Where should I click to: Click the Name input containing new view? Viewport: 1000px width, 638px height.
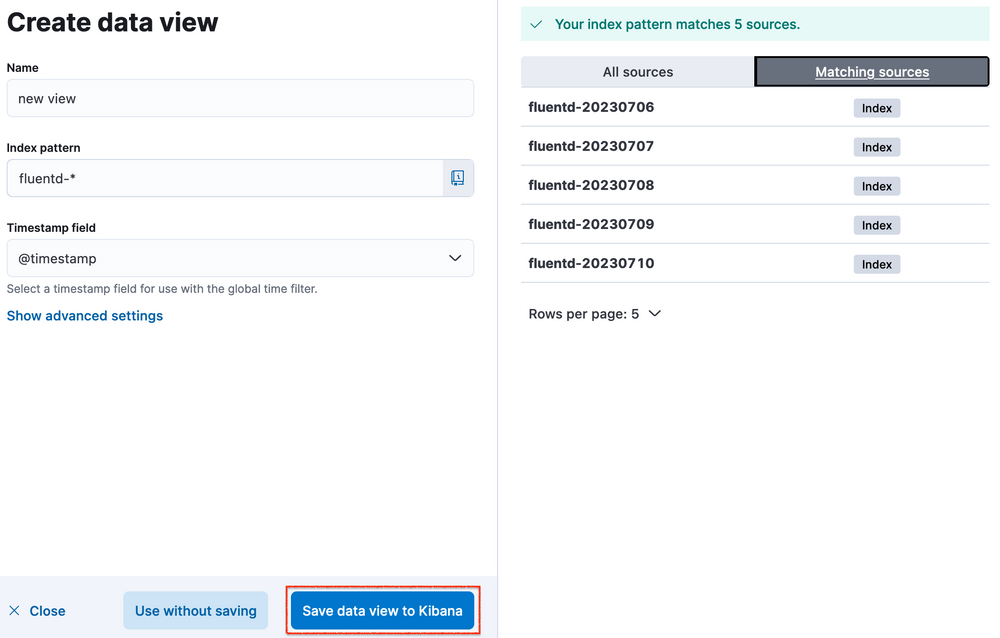240,98
